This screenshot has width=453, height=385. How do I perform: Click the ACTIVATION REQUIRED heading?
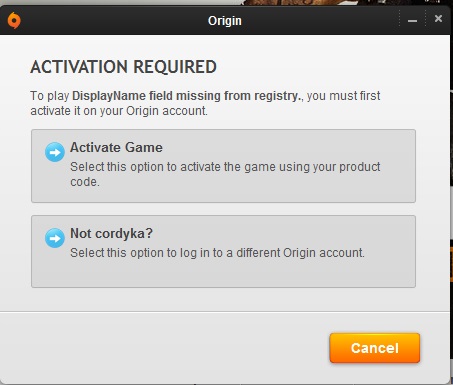[123, 67]
